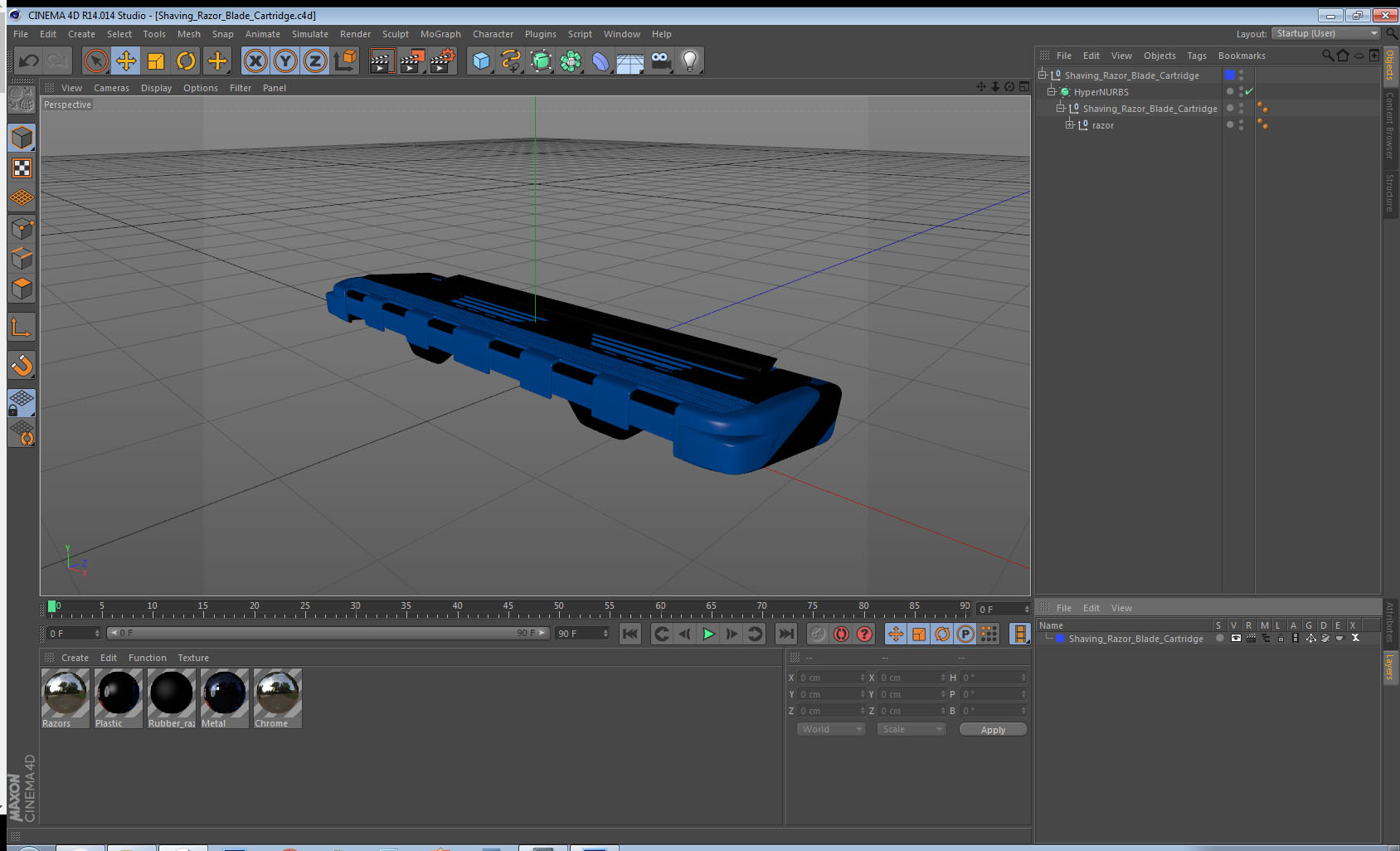The width and height of the screenshot is (1400, 851).
Task: Toggle X-axis lock
Action: [x=255, y=61]
